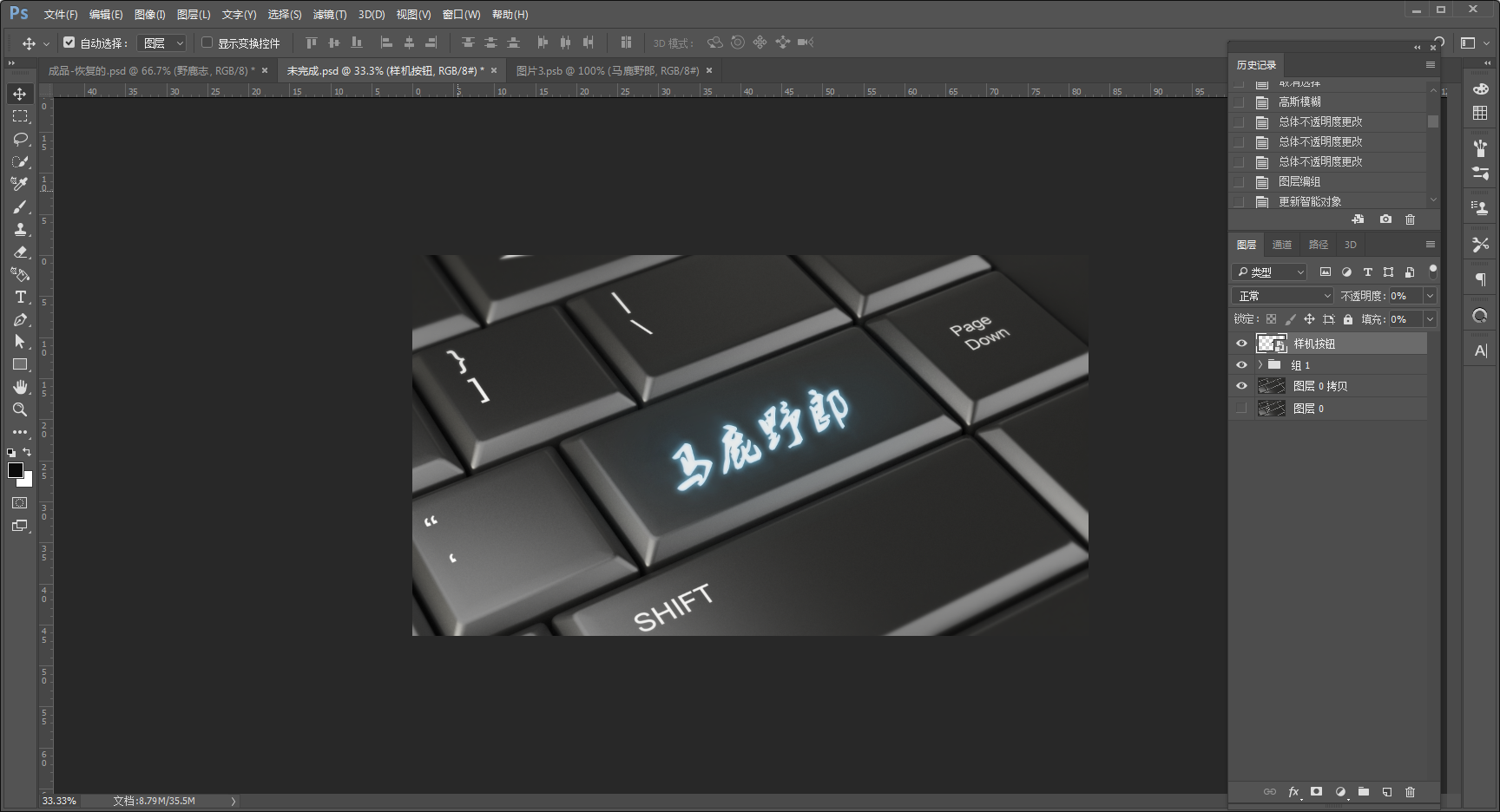Select the Pen tool
The image size is (1500, 812).
pos(20,319)
